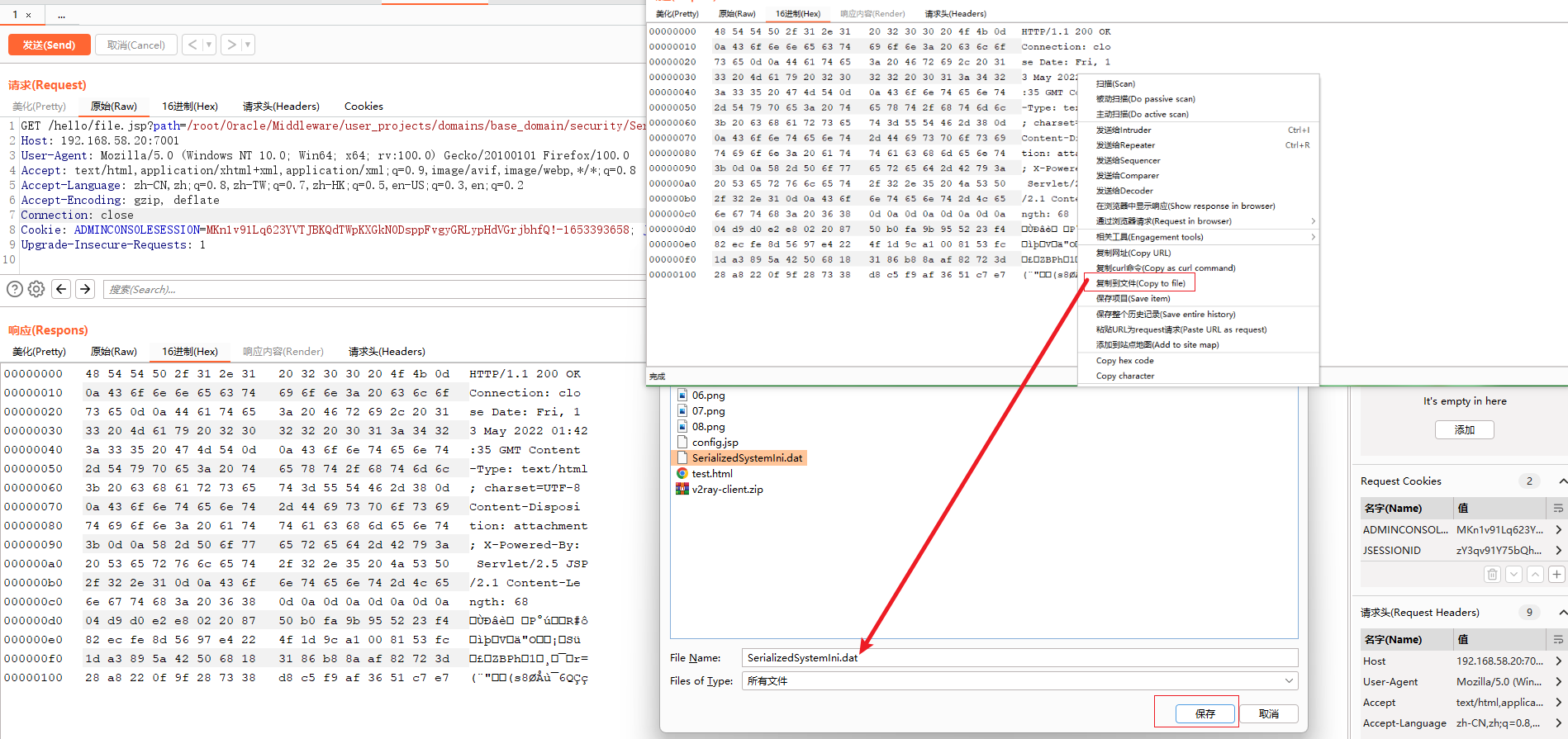Switch response view to Raw tab

(x=114, y=351)
